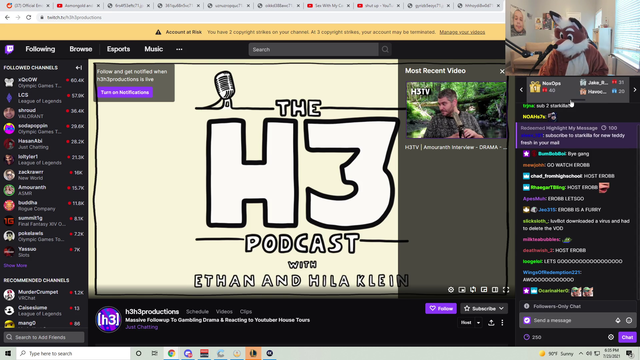The width and height of the screenshot is (640, 360).
Task: Click the Twitch logo home icon
Action: [9, 49]
